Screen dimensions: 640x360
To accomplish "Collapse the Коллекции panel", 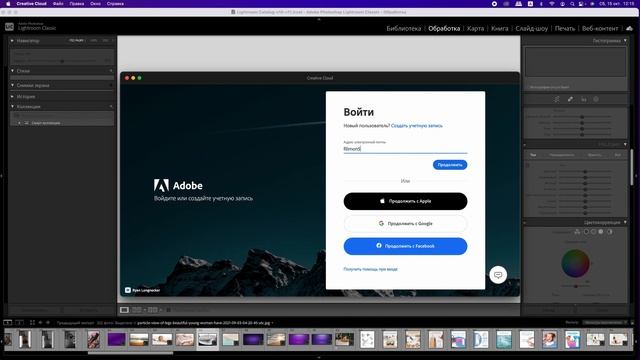I will click(12, 107).
